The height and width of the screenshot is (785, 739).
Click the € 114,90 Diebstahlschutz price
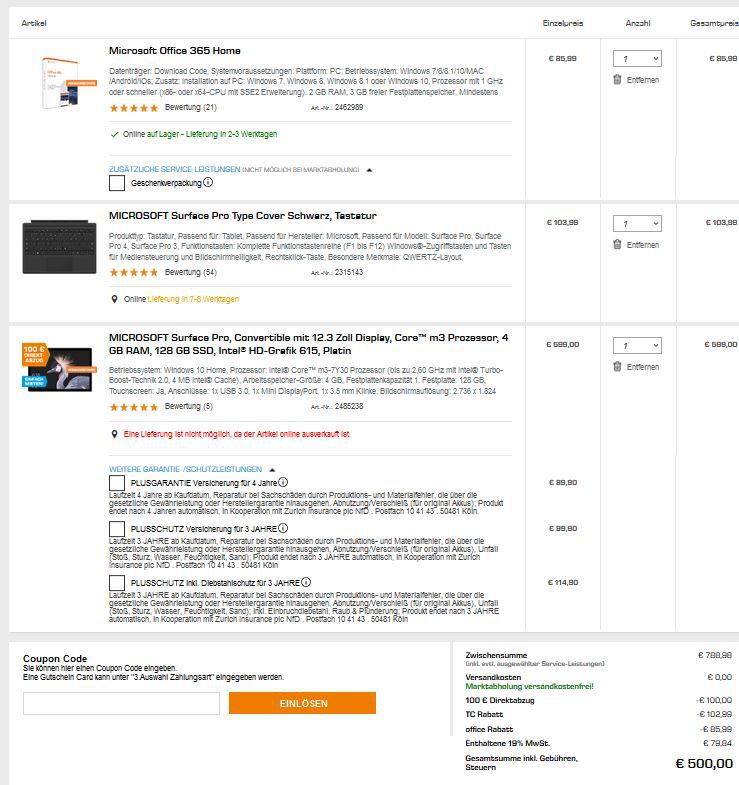(x=563, y=582)
